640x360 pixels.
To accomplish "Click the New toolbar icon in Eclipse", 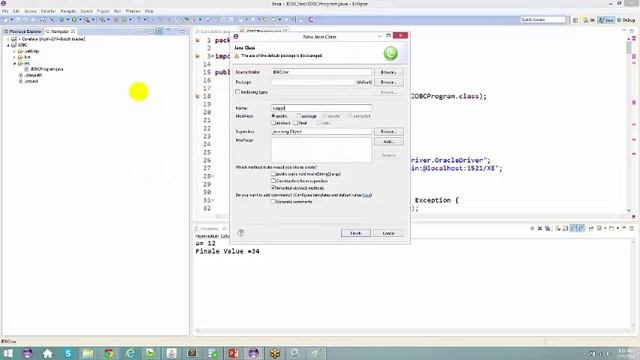I will [5, 20].
